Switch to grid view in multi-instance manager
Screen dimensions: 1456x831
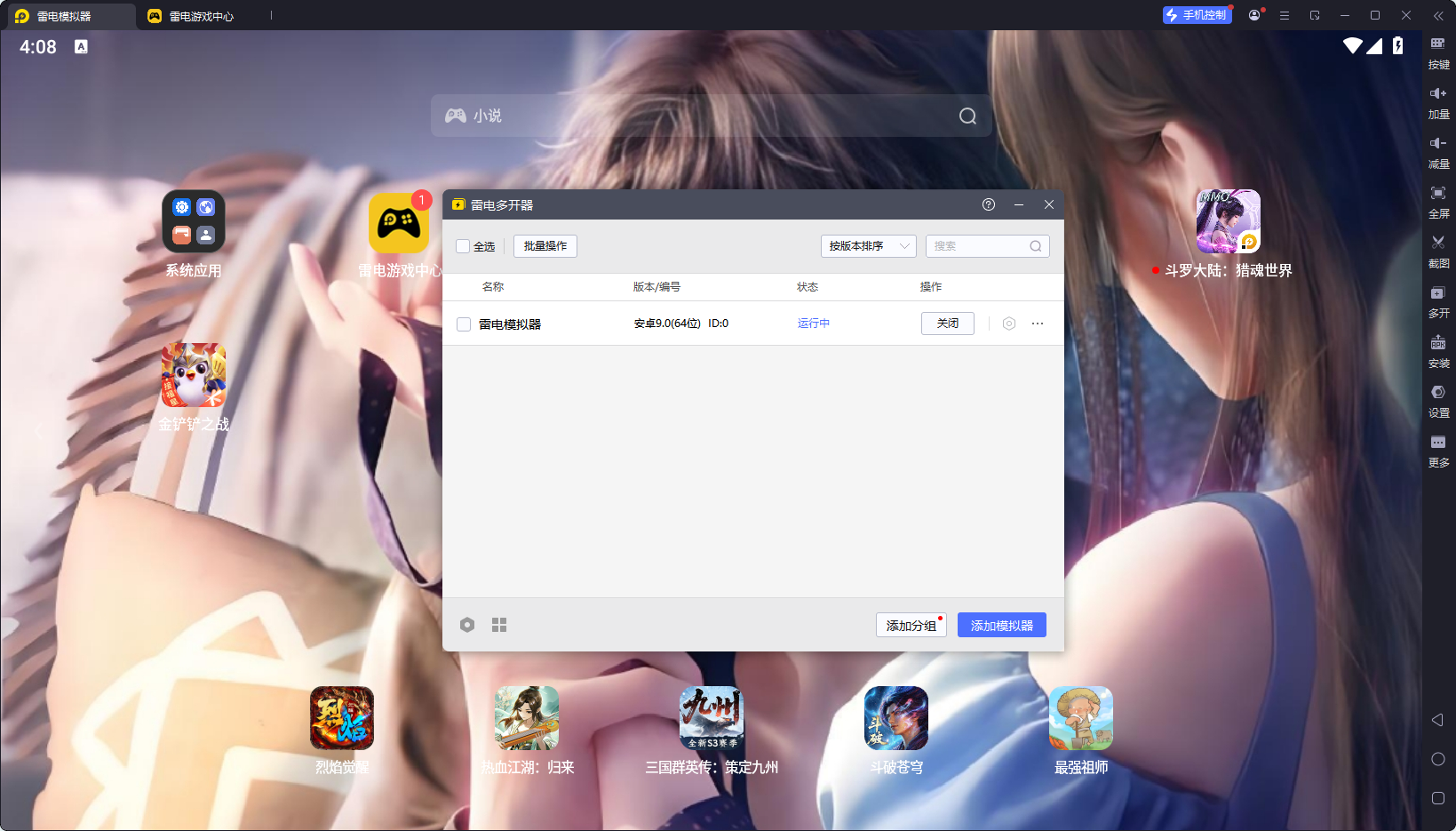tap(499, 625)
